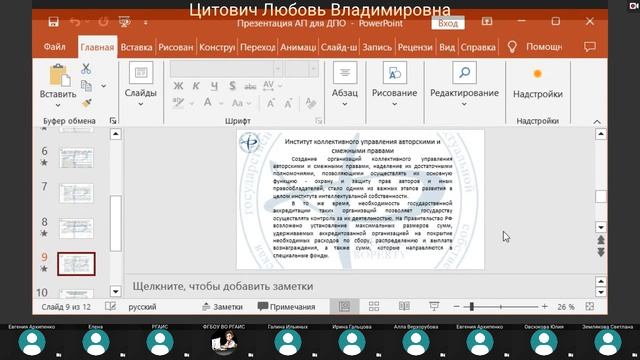Toggle bold Ж formatting

[178, 86]
